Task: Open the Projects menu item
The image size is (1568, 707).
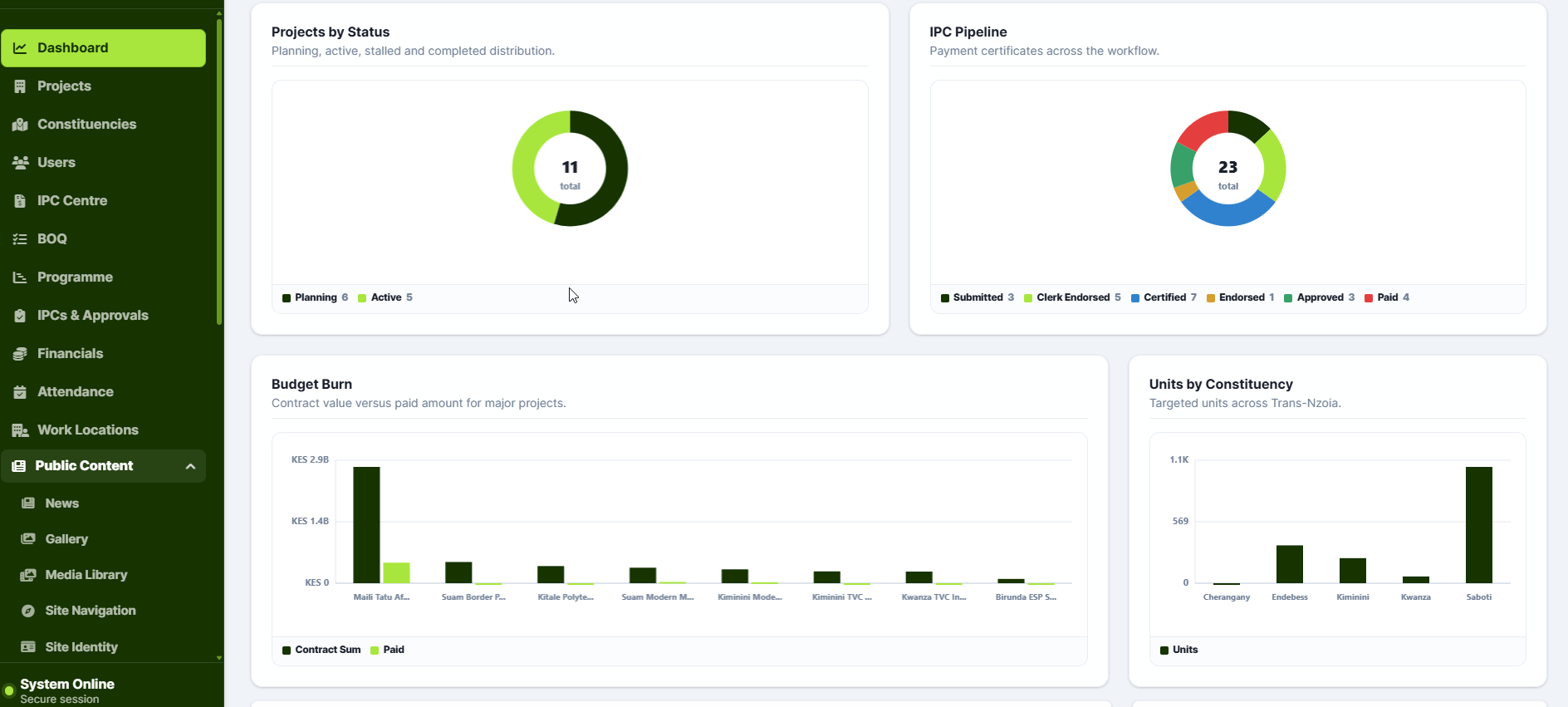Action: pyautogui.click(x=103, y=86)
